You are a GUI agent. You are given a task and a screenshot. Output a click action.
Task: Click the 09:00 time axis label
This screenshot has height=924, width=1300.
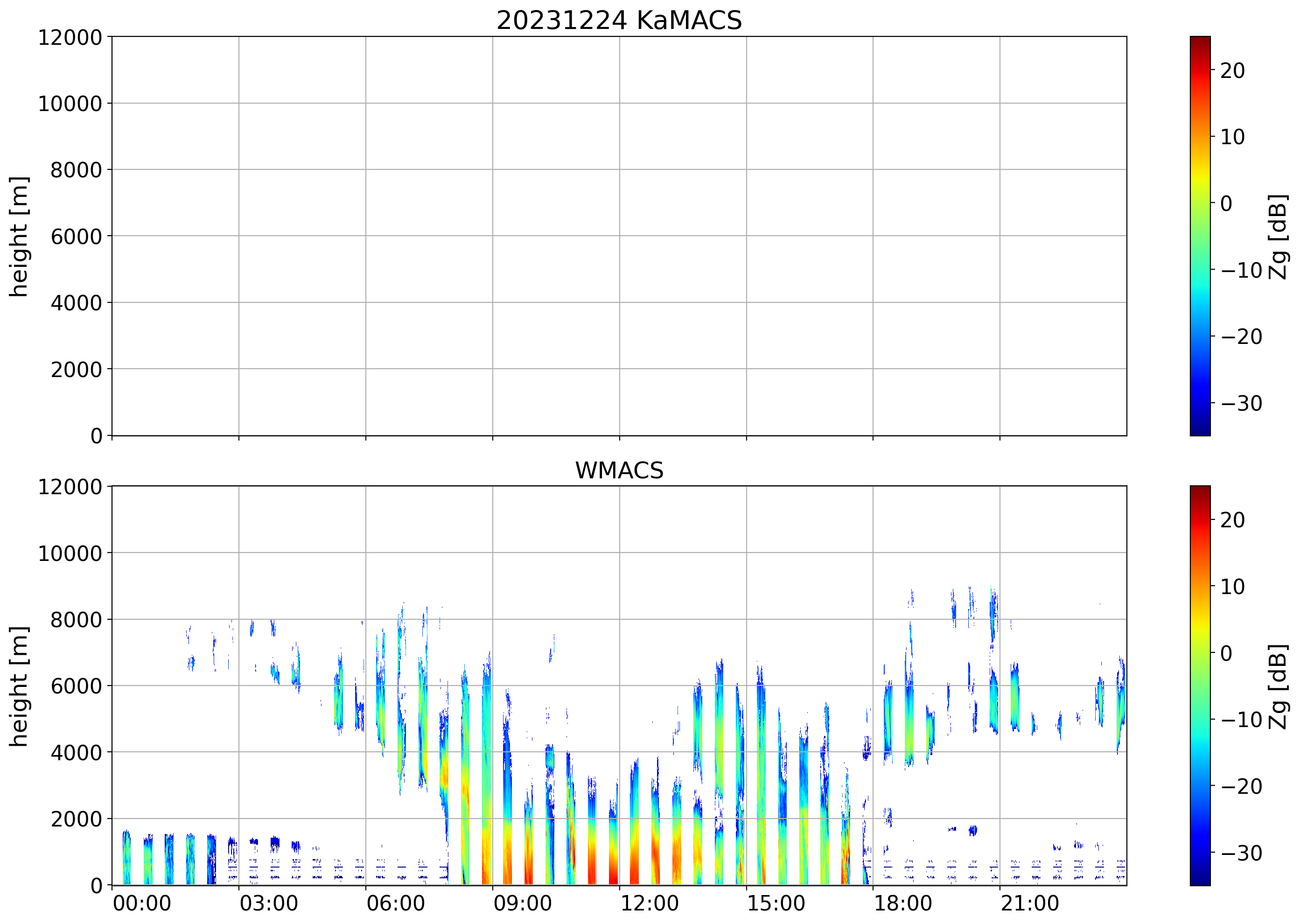point(522,903)
